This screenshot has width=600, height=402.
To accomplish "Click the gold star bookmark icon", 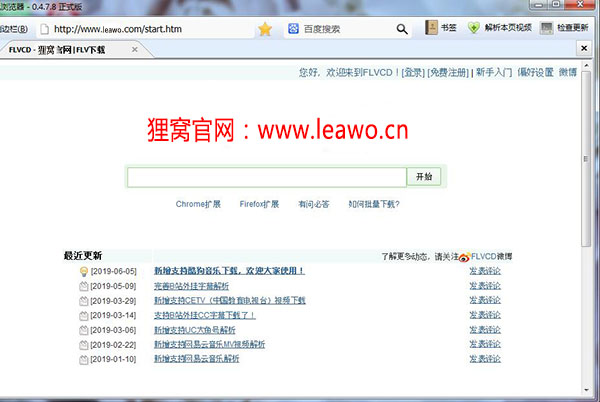I will pyautogui.click(x=265, y=29).
